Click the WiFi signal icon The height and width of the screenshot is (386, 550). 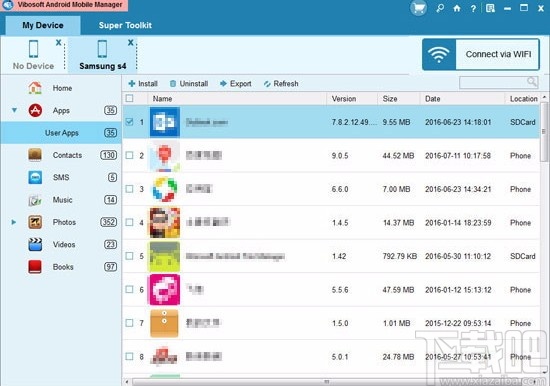click(x=439, y=55)
